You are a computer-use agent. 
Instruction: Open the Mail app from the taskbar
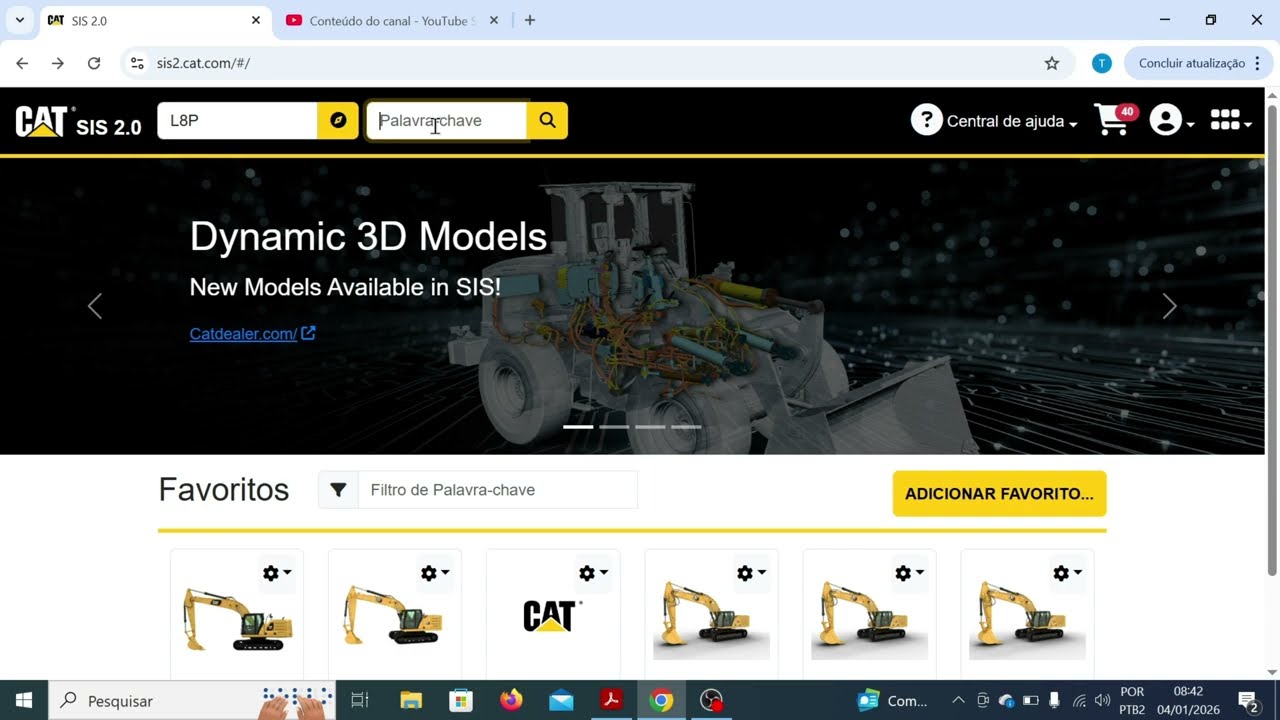561,700
